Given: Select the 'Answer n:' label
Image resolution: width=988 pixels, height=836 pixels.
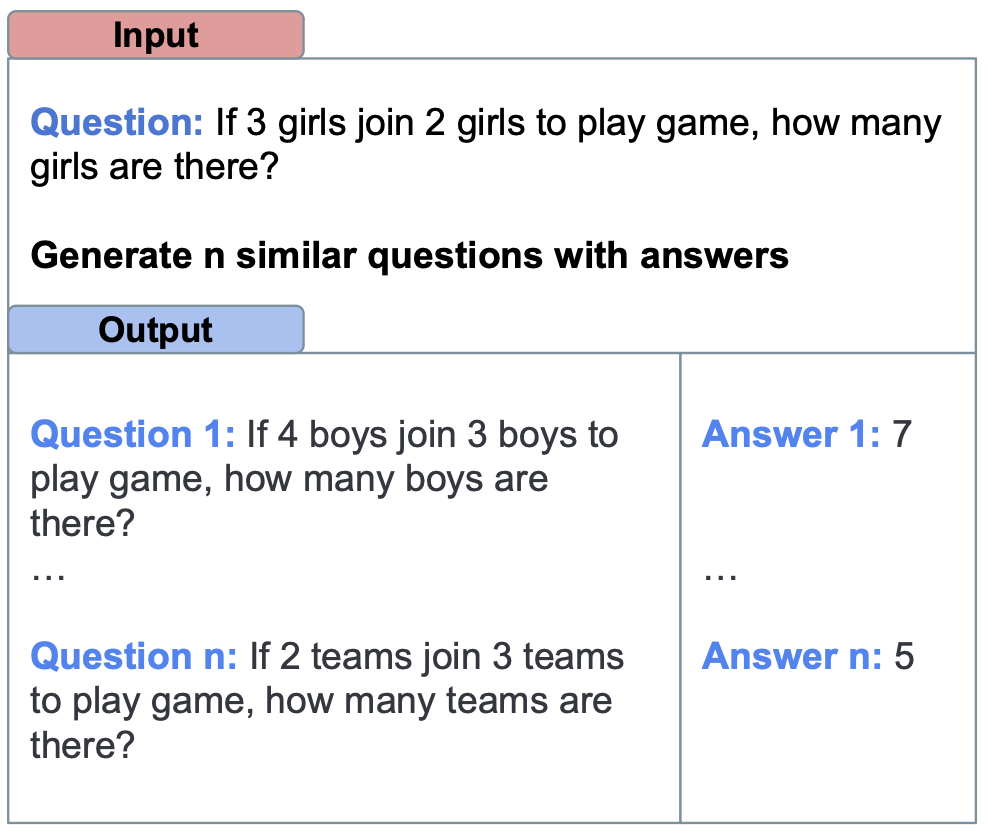Looking at the screenshot, I should click(792, 656).
